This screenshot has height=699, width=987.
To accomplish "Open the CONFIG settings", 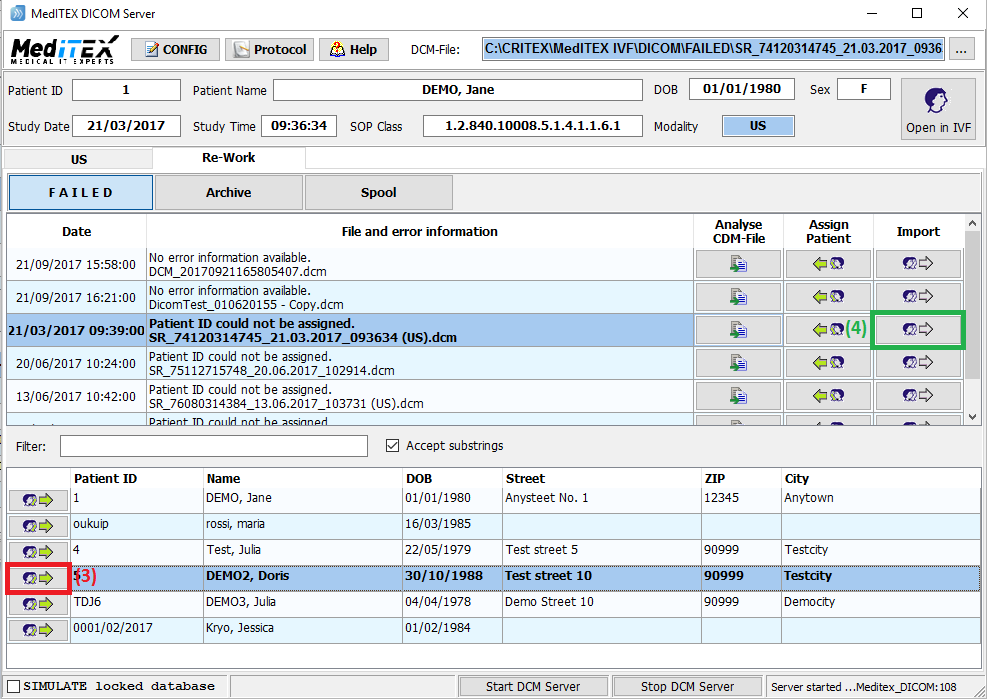I will (x=176, y=49).
